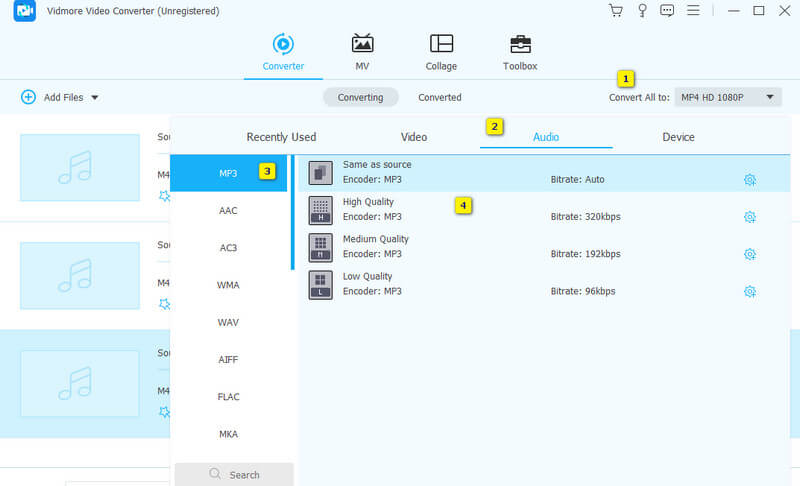The image size is (800, 486).
Task: Open the hamburger menu icon
Action: pyautogui.click(x=694, y=11)
